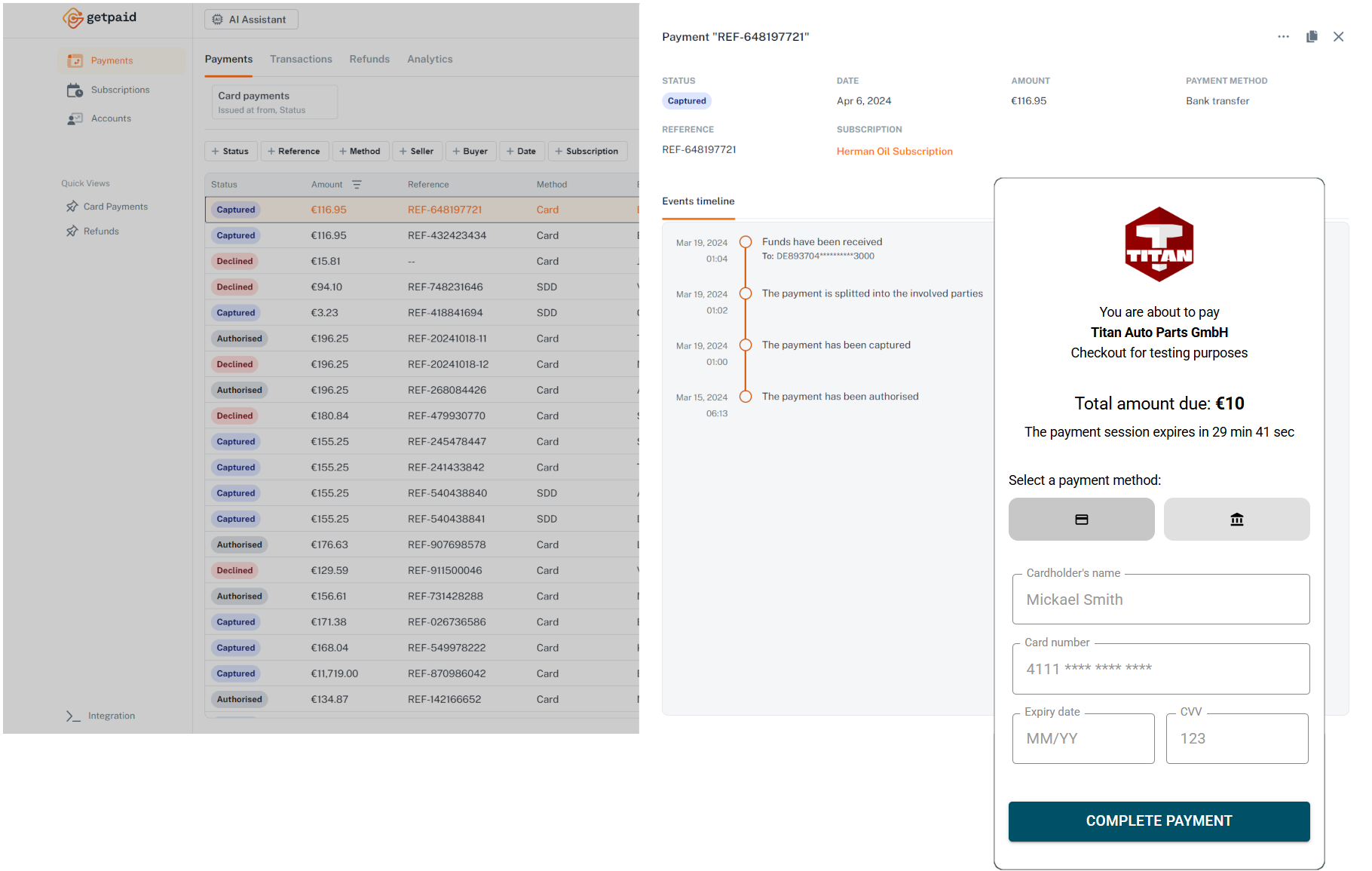Add a Status filter to the payments list

231,151
